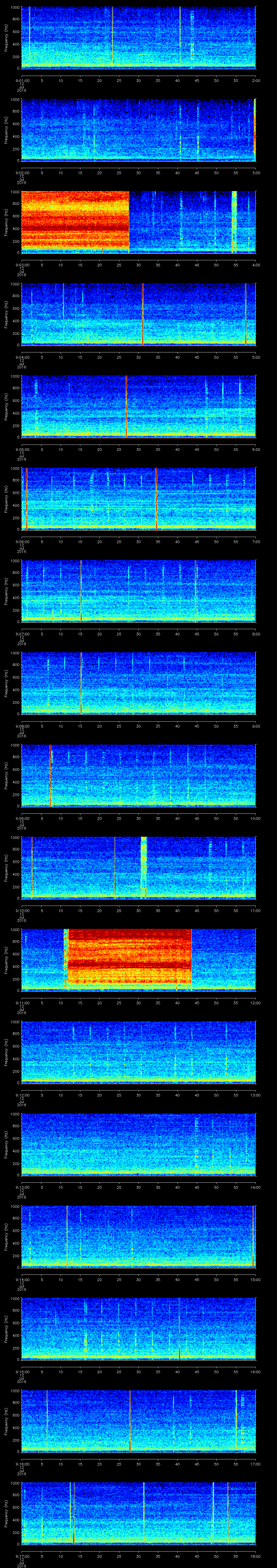The height and width of the screenshot is (1568, 277).
Task: Click the vertical spike near 31 s in the 9:04:00 panel
Action: coord(143,314)
